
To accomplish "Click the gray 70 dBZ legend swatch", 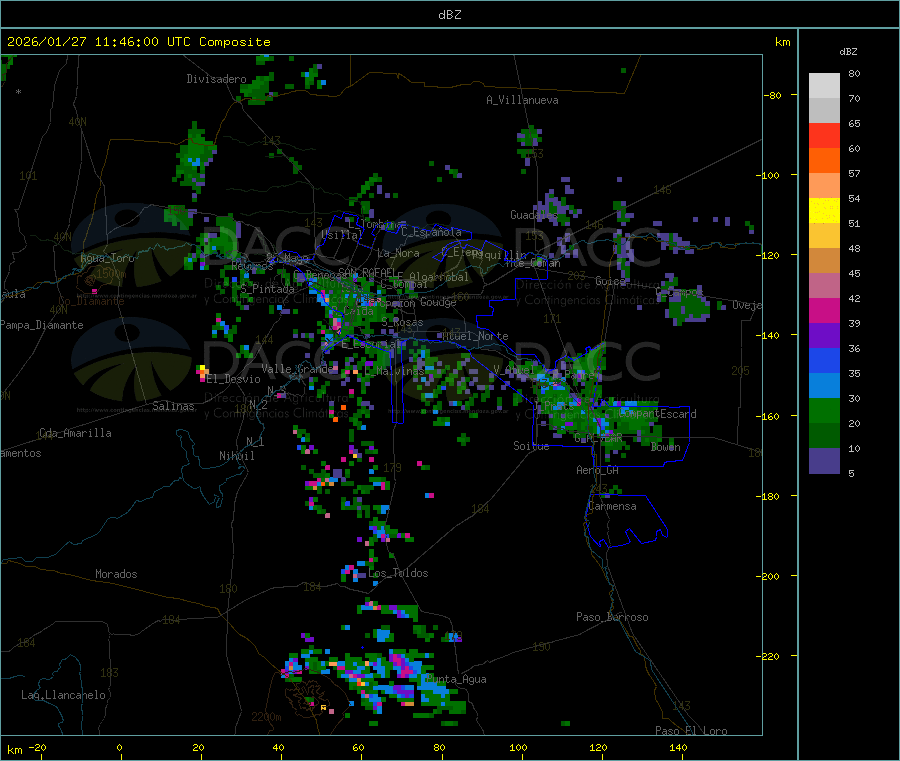I will [824, 111].
